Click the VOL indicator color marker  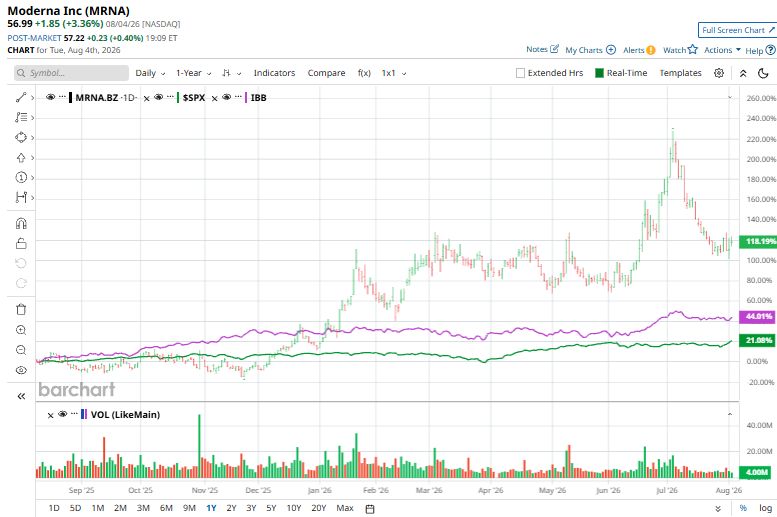pos(84,414)
